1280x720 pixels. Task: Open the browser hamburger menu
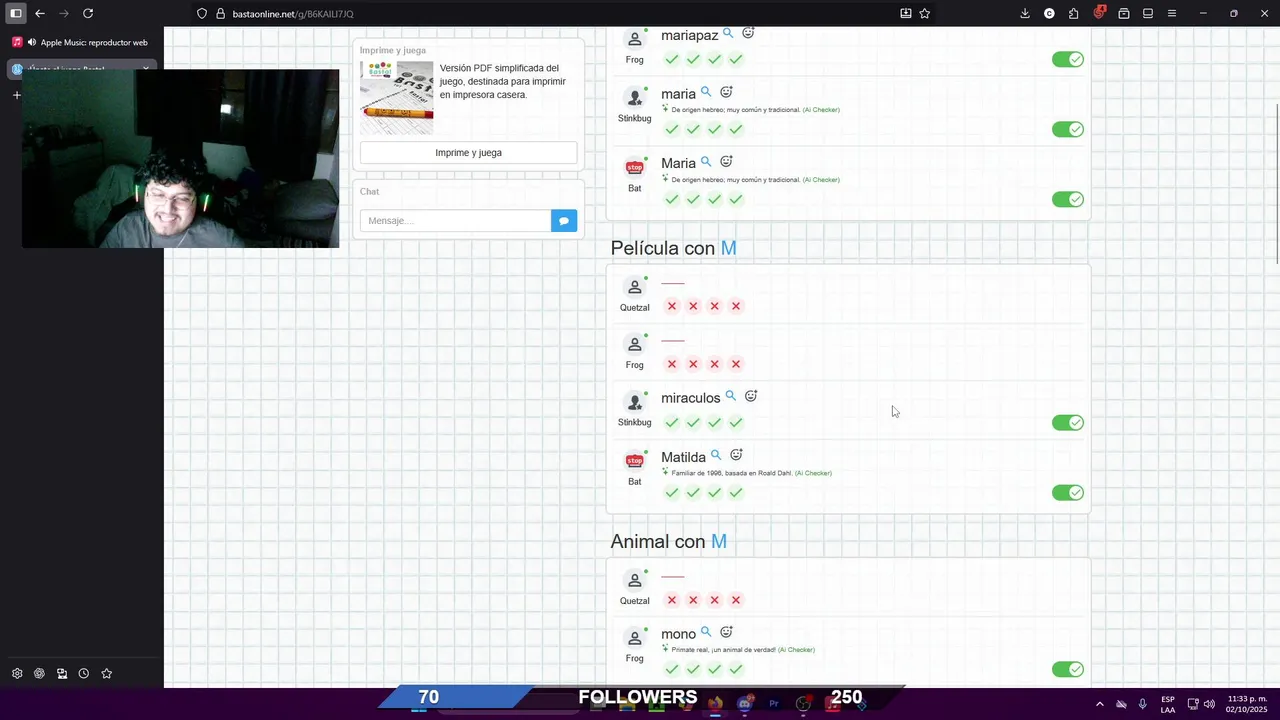coord(1172,13)
